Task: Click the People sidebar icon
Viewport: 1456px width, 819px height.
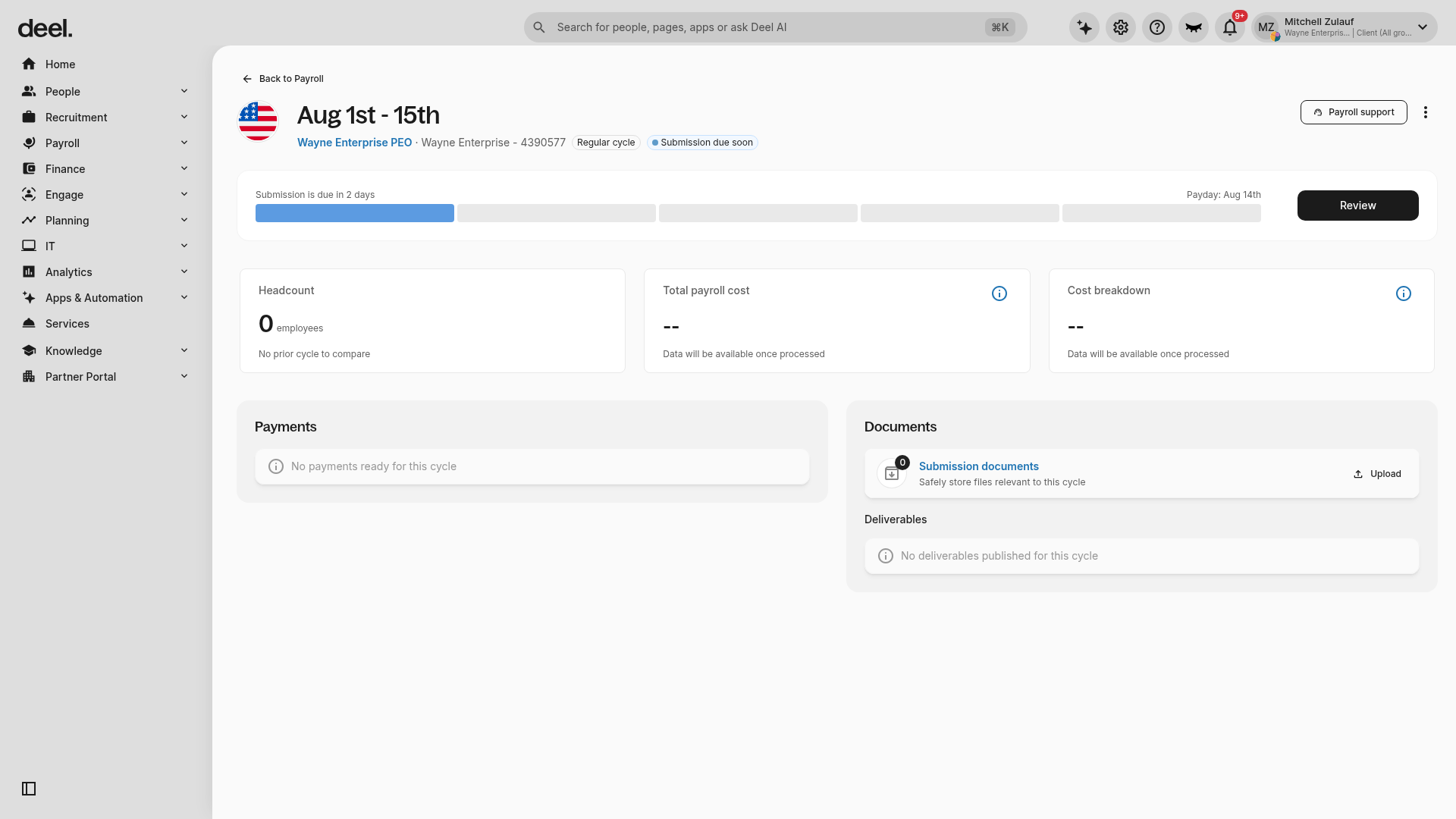Action: click(x=29, y=91)
